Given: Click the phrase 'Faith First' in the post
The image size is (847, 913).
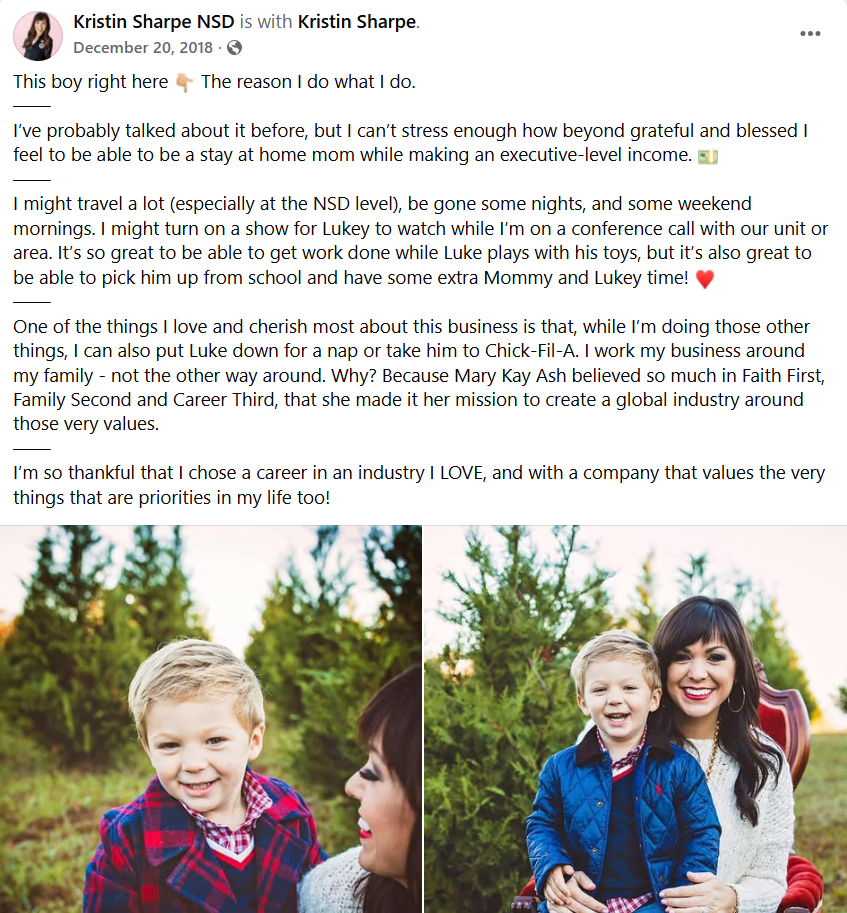Looking at the screenshot, I should [x=782, y=376].
